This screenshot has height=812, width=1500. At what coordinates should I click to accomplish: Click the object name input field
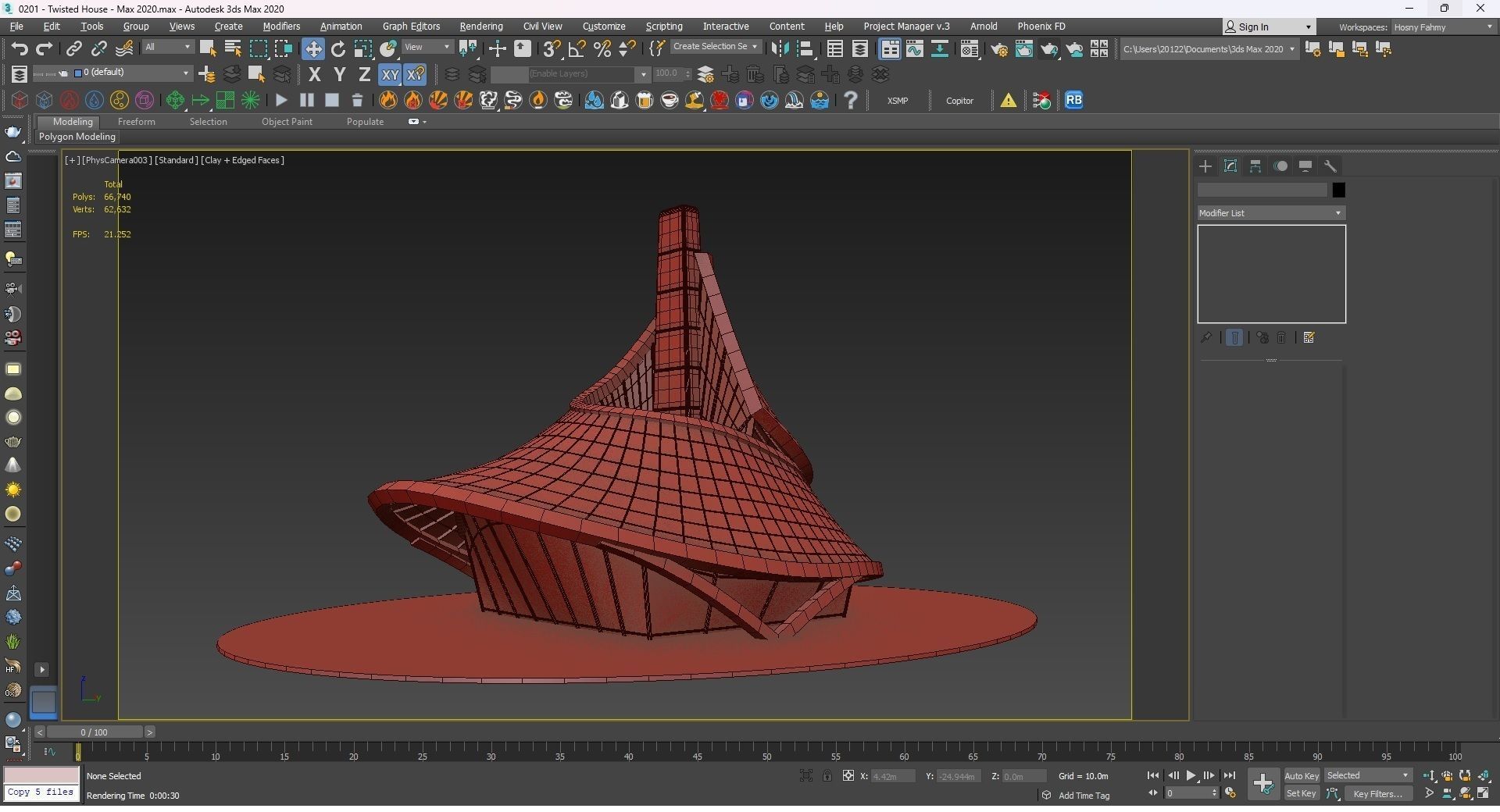click(x=1262, y=190)
